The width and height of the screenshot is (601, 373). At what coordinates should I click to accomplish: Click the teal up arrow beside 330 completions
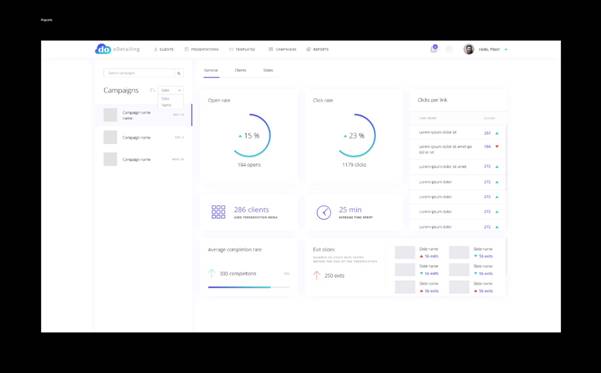tap(211, 273)
